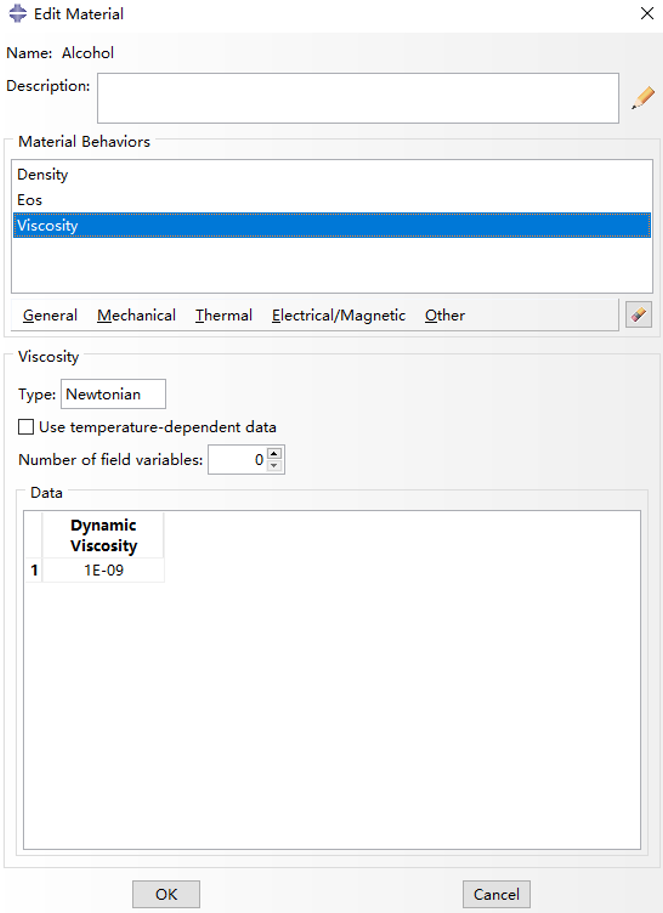
Task: Open the General menu
Action: point(50,315)
